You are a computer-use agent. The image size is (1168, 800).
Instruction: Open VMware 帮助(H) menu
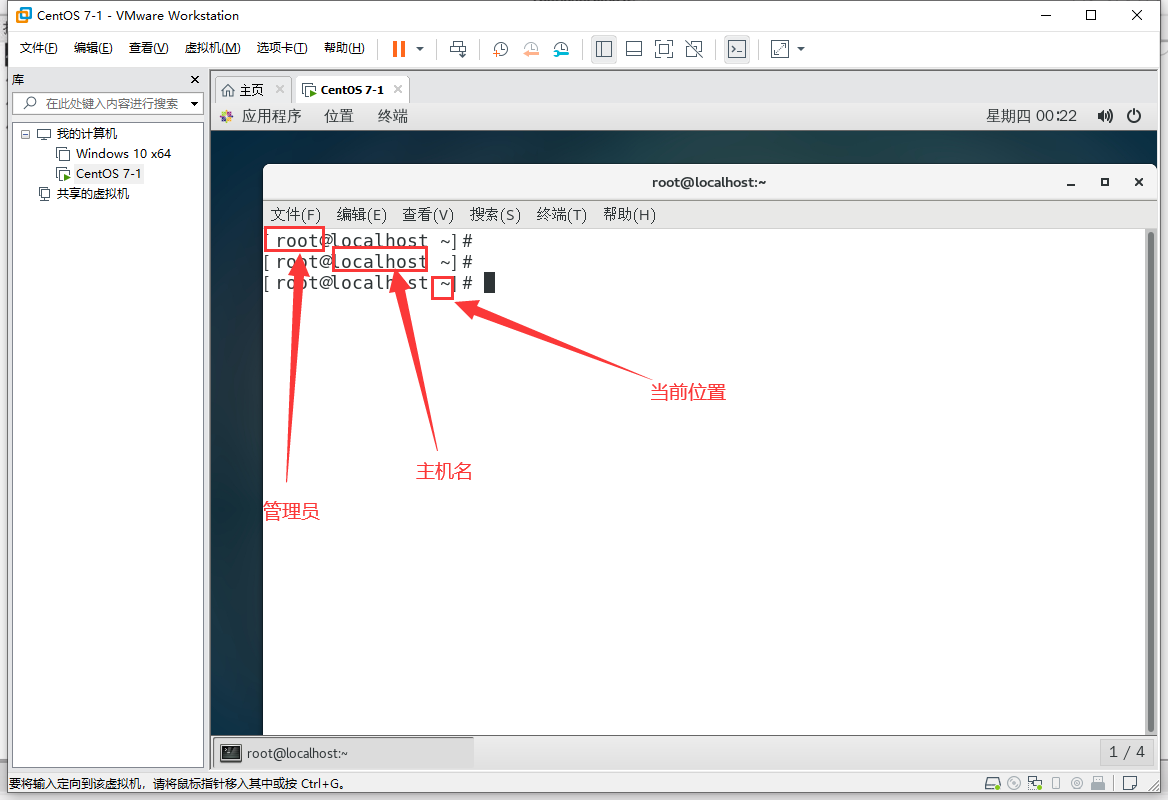click(344, 48)
